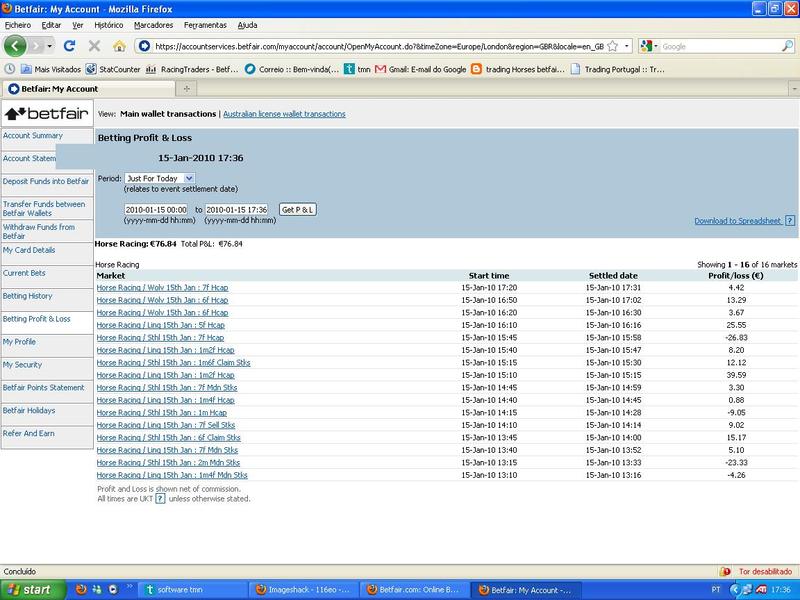The height and width of the screenshot is (600, 800).
Task: Click the end date input field
Action: [236, 210]
